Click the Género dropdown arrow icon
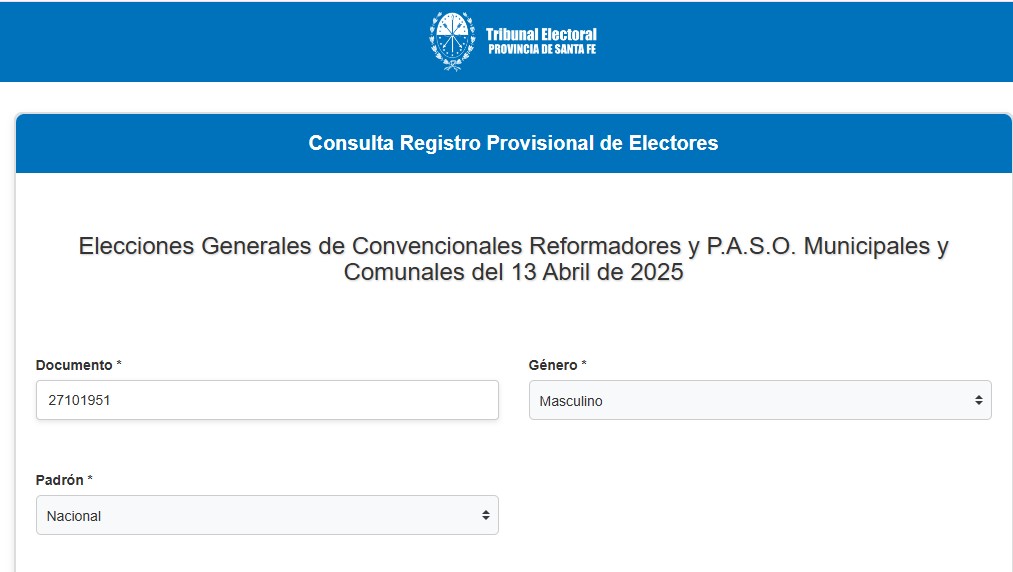 click(978, 400)
